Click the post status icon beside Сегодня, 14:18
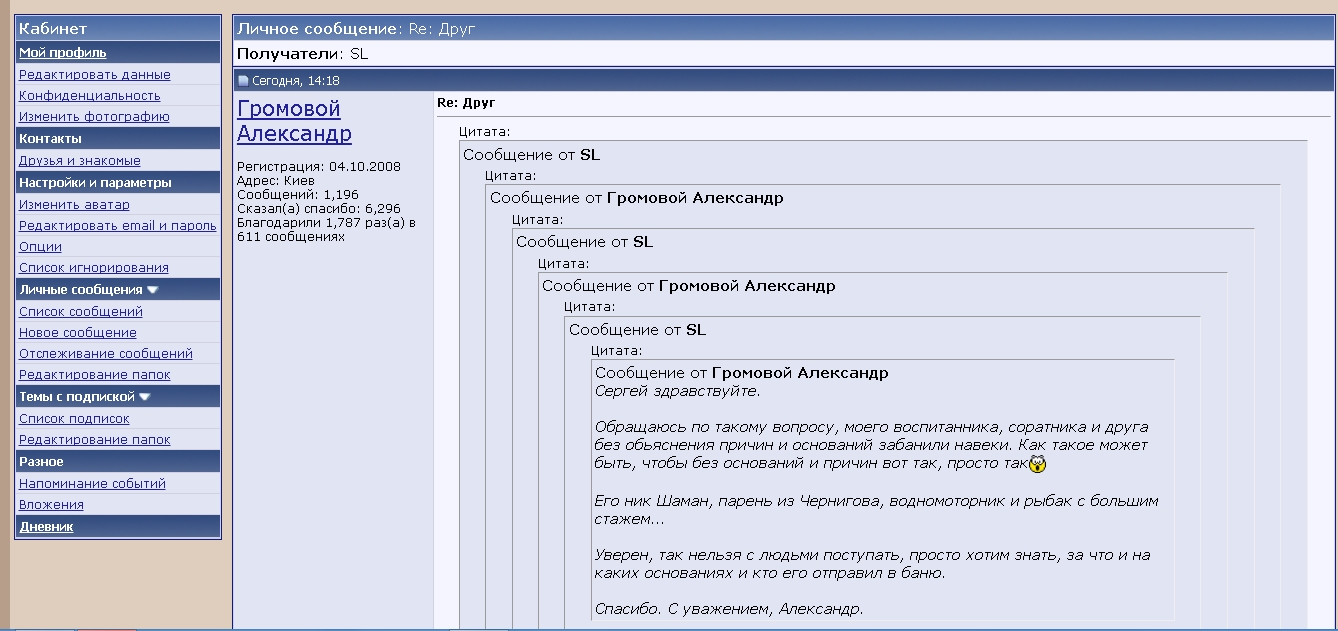Image resolution: width=1338 pixels, height=631 pixels. (x=243, y=81)
